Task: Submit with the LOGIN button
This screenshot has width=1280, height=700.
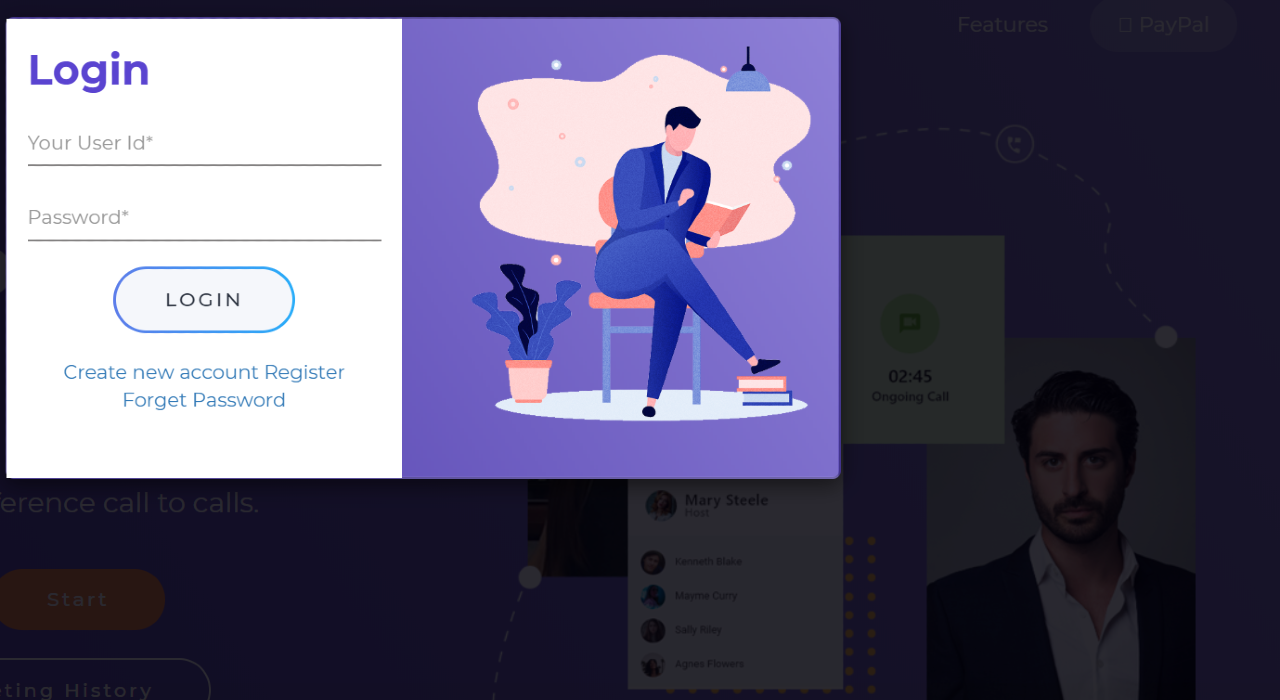Action: pos(204,299)
